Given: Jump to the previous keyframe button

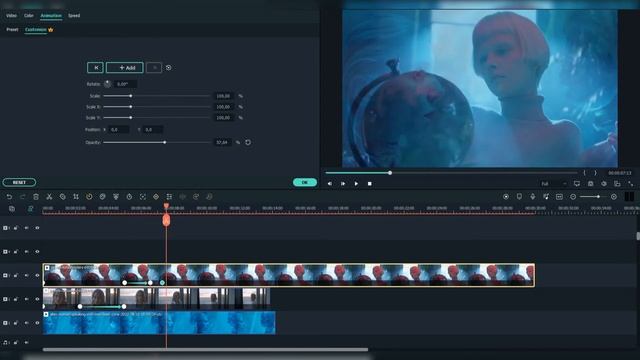Looking at the screenshot, I should 96,68.
